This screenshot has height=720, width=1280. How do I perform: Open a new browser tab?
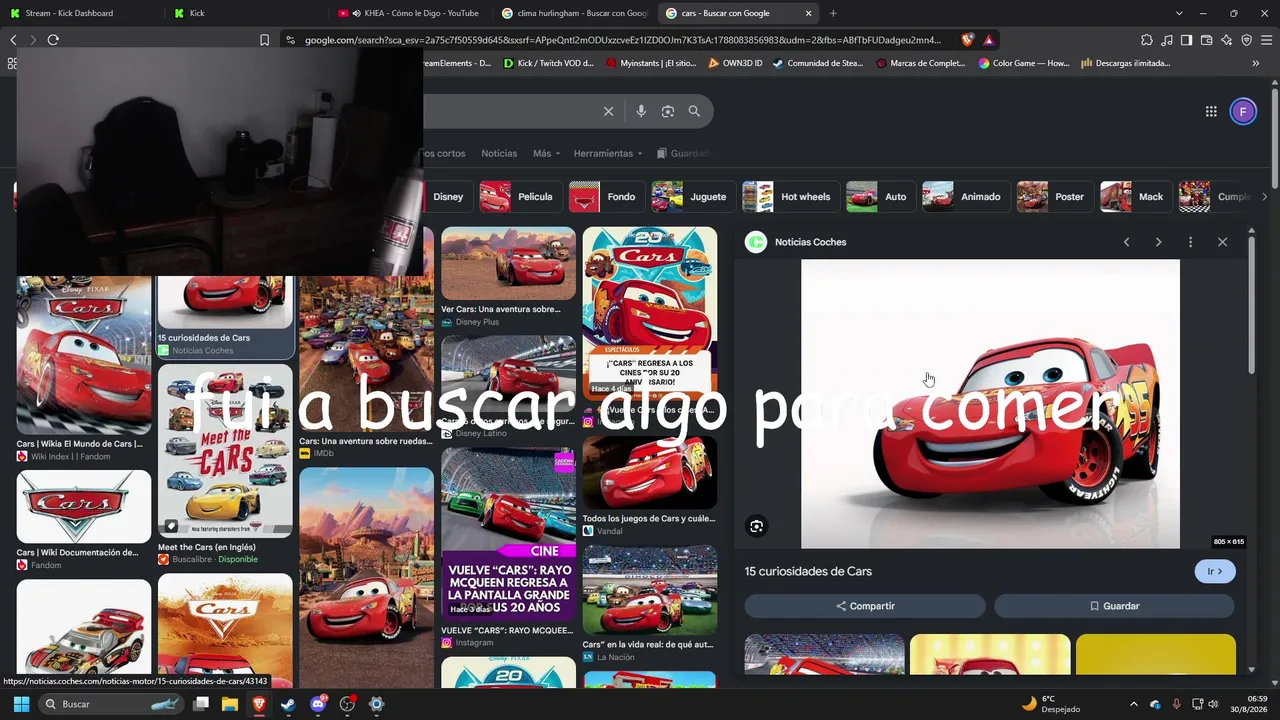coord(833,13)
